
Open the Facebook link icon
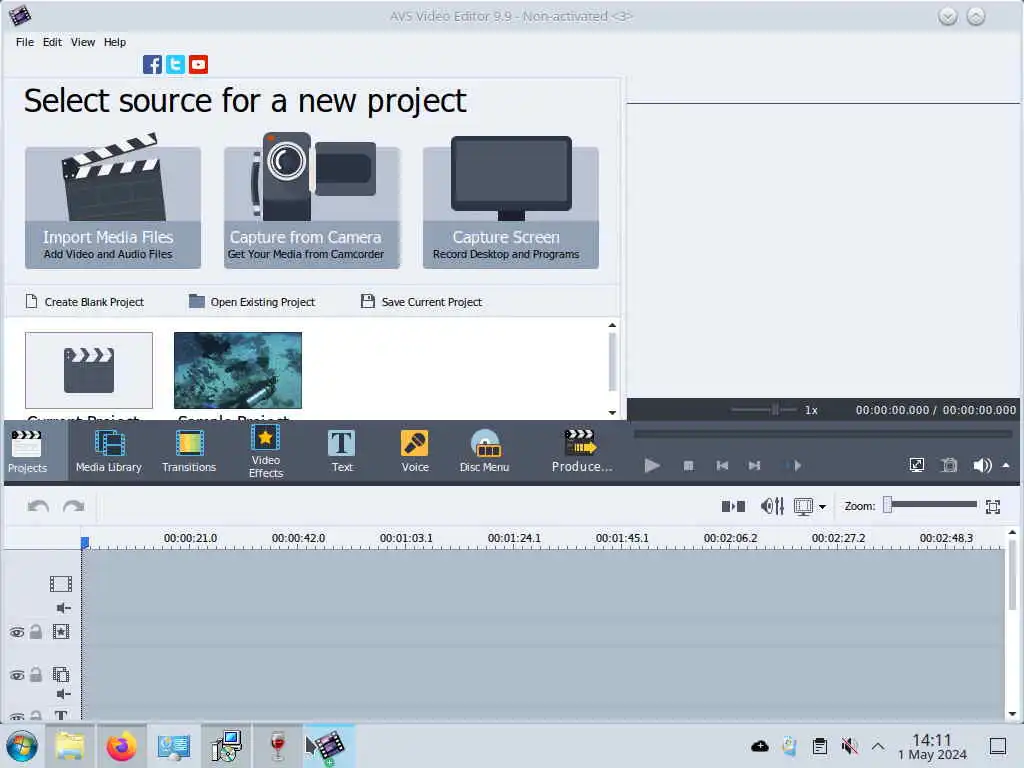tap(152, 65)
